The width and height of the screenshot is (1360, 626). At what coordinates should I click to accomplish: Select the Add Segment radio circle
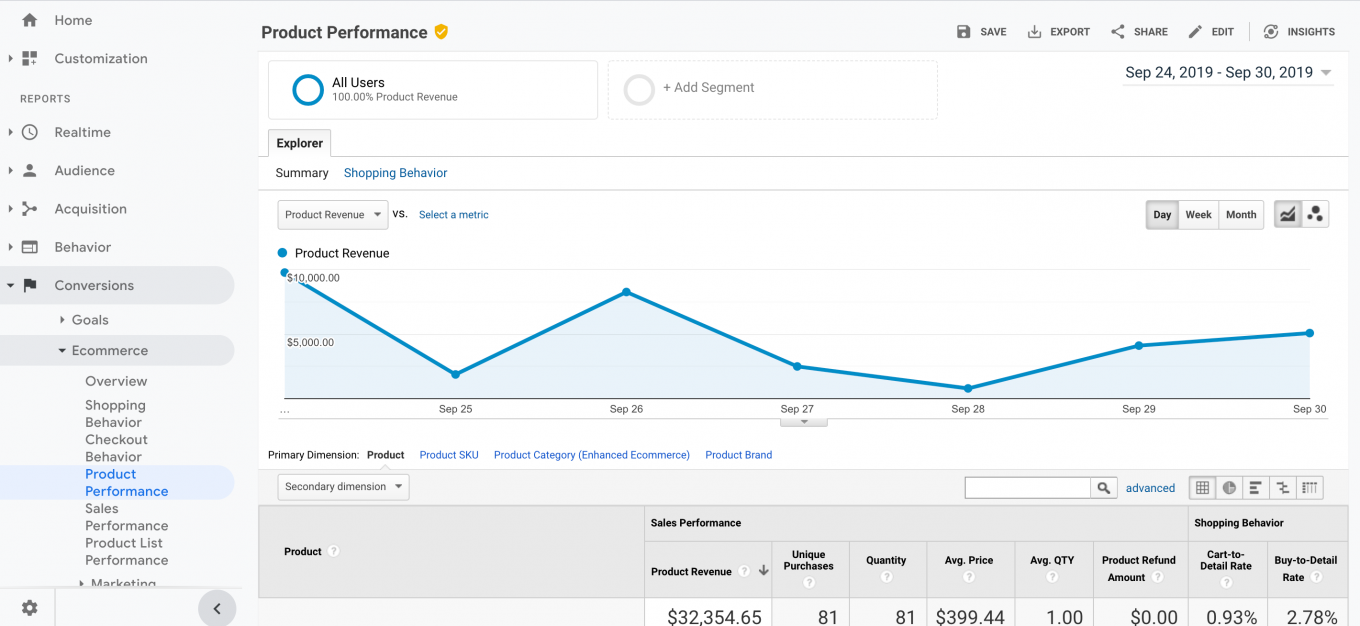(x=639, y=89)
